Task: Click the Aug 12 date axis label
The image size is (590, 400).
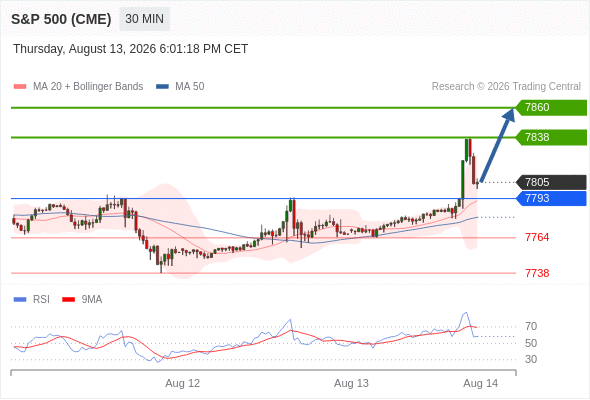Action: pos(182,383)
